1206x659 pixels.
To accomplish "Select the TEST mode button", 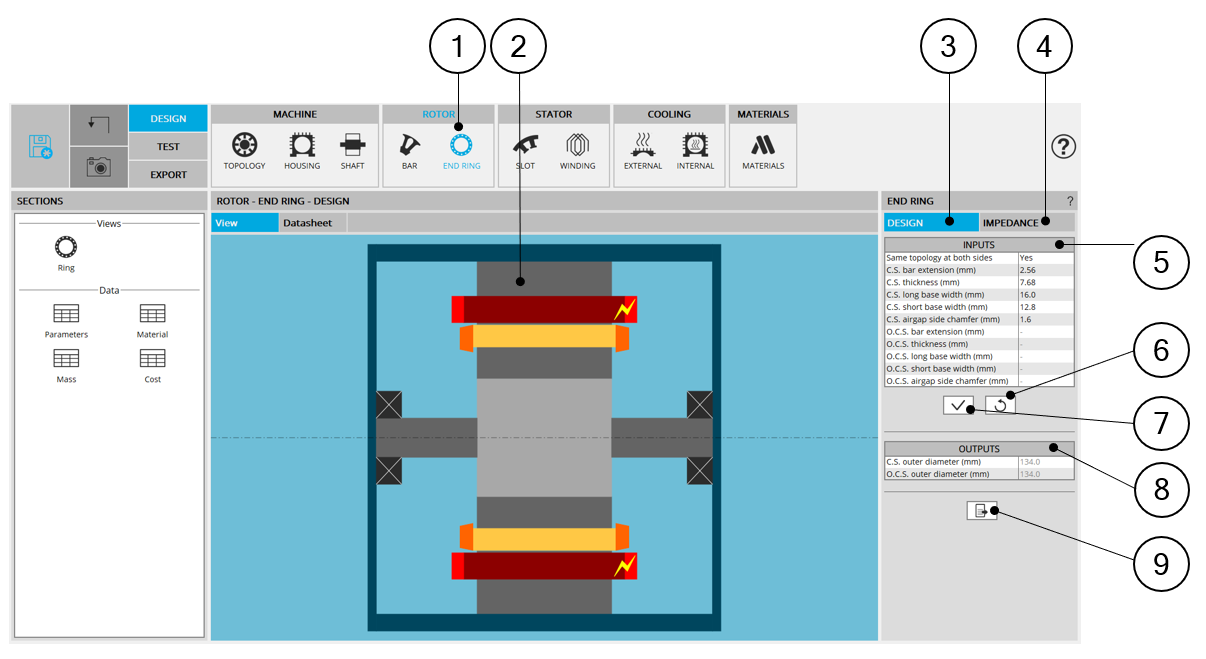I will click(168, 147).
